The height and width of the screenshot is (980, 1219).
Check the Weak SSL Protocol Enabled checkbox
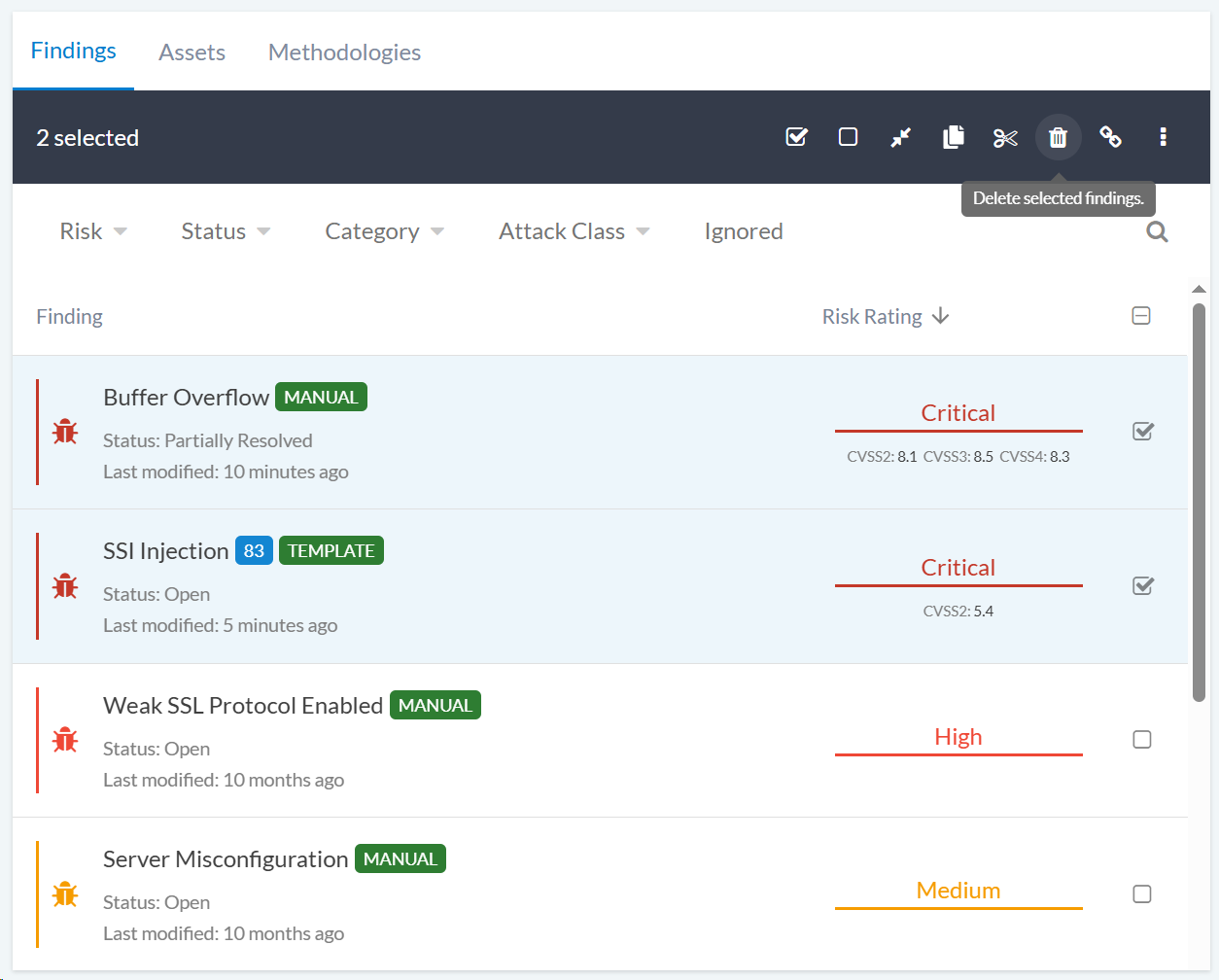pos(1142,740)
